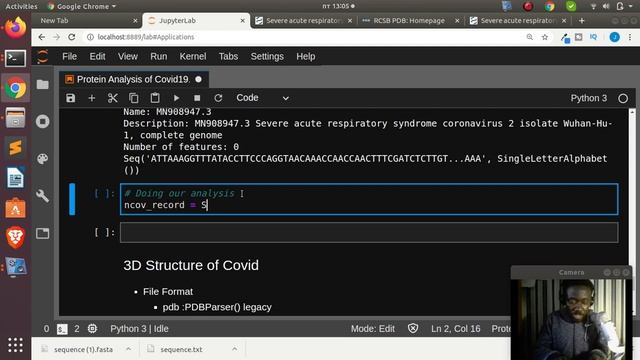Click the empty code cell below
Viewport: 640px width, 360px height.
point(369,232)
